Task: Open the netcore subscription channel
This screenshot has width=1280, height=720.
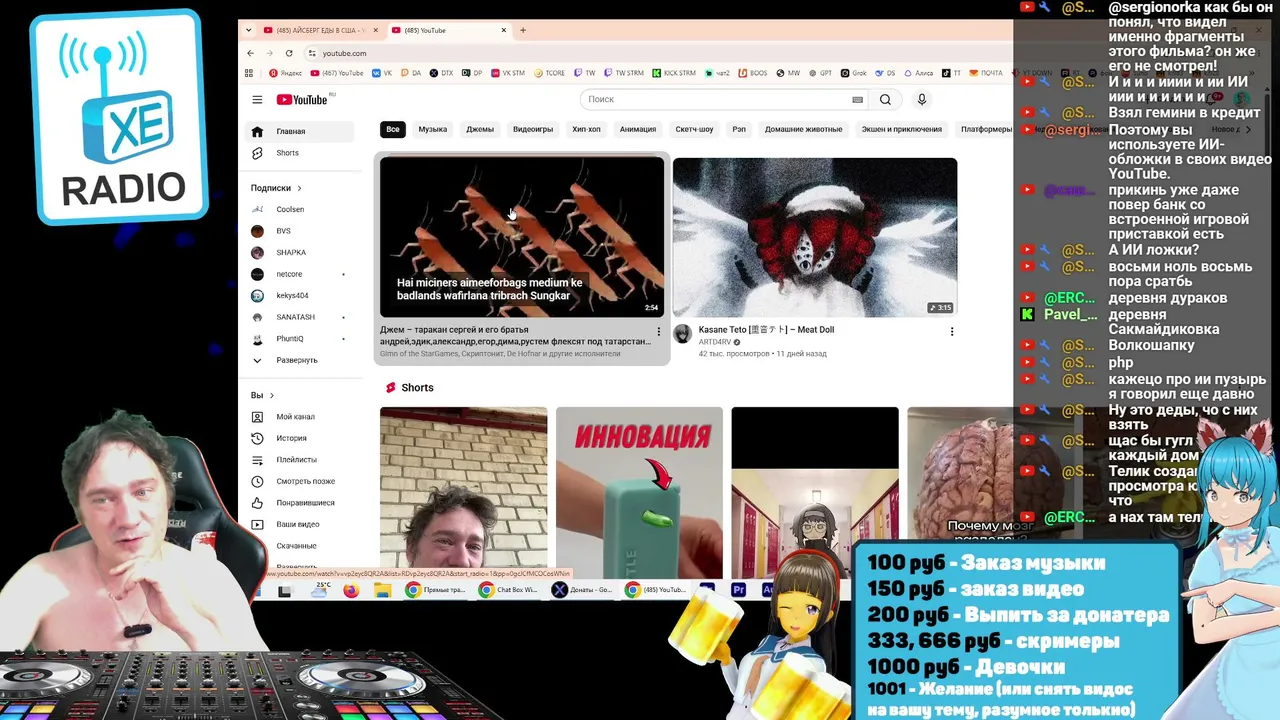Action: (300, 274)
